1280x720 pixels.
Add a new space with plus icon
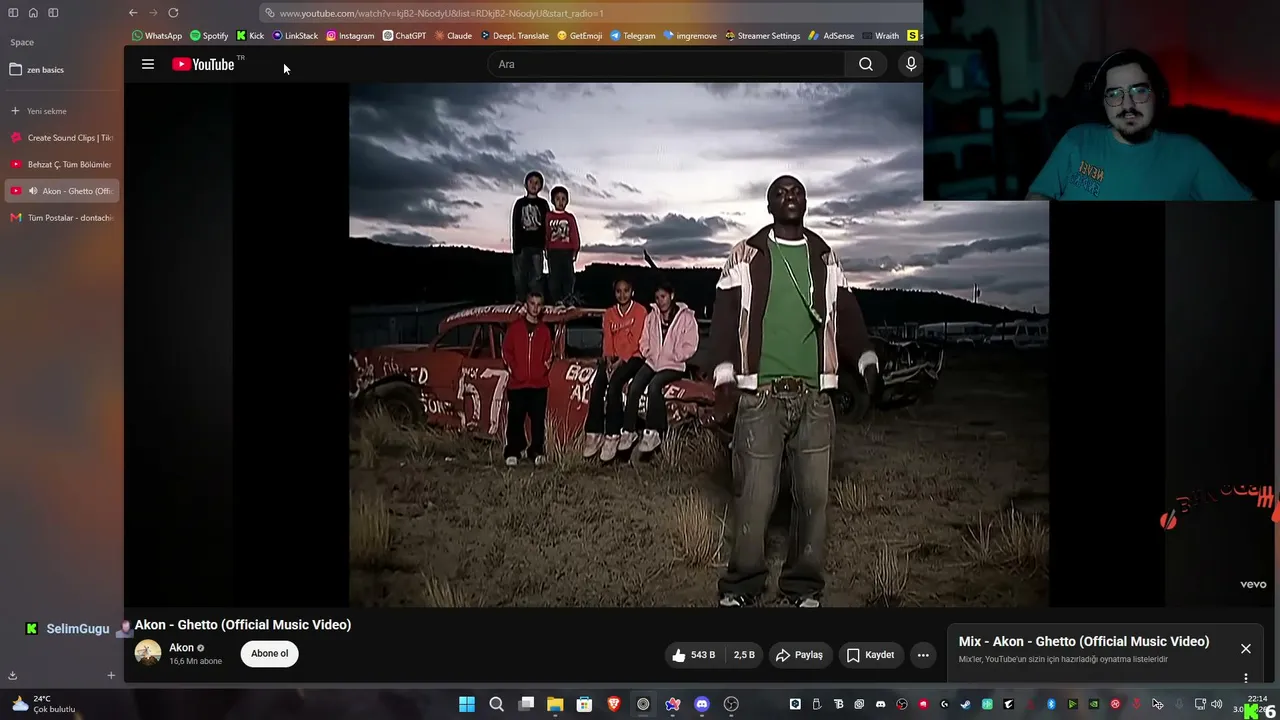tap(111, 676)
